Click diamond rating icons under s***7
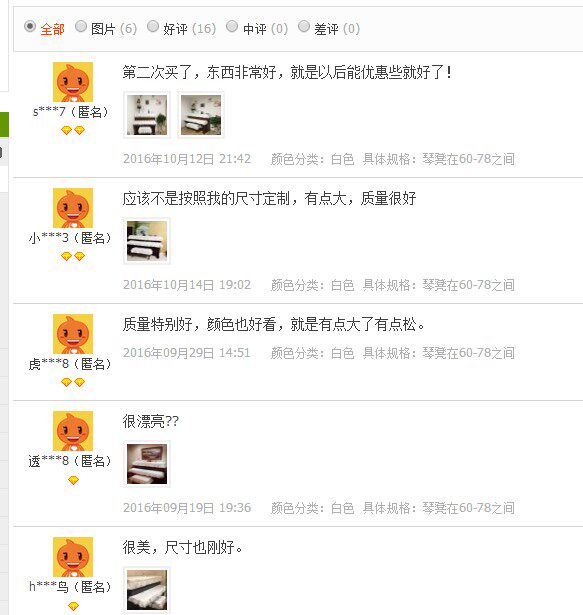Screen dimensions: 583x615 [x=73, y=130]
